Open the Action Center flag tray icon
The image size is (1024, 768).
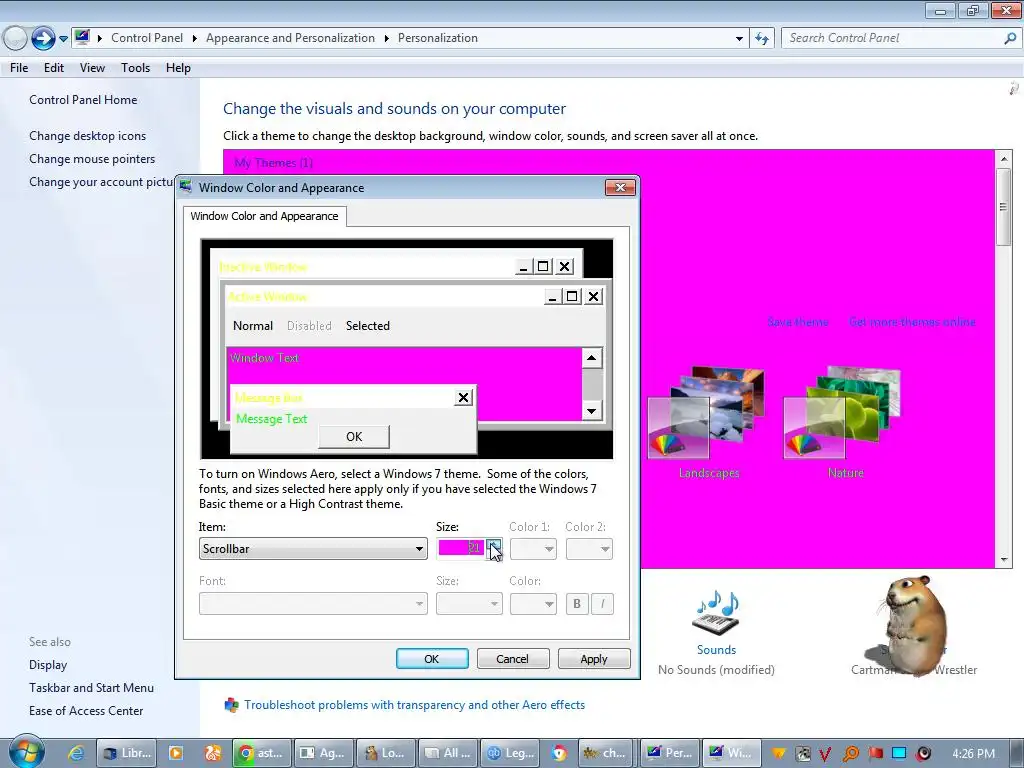coord(875,754)
